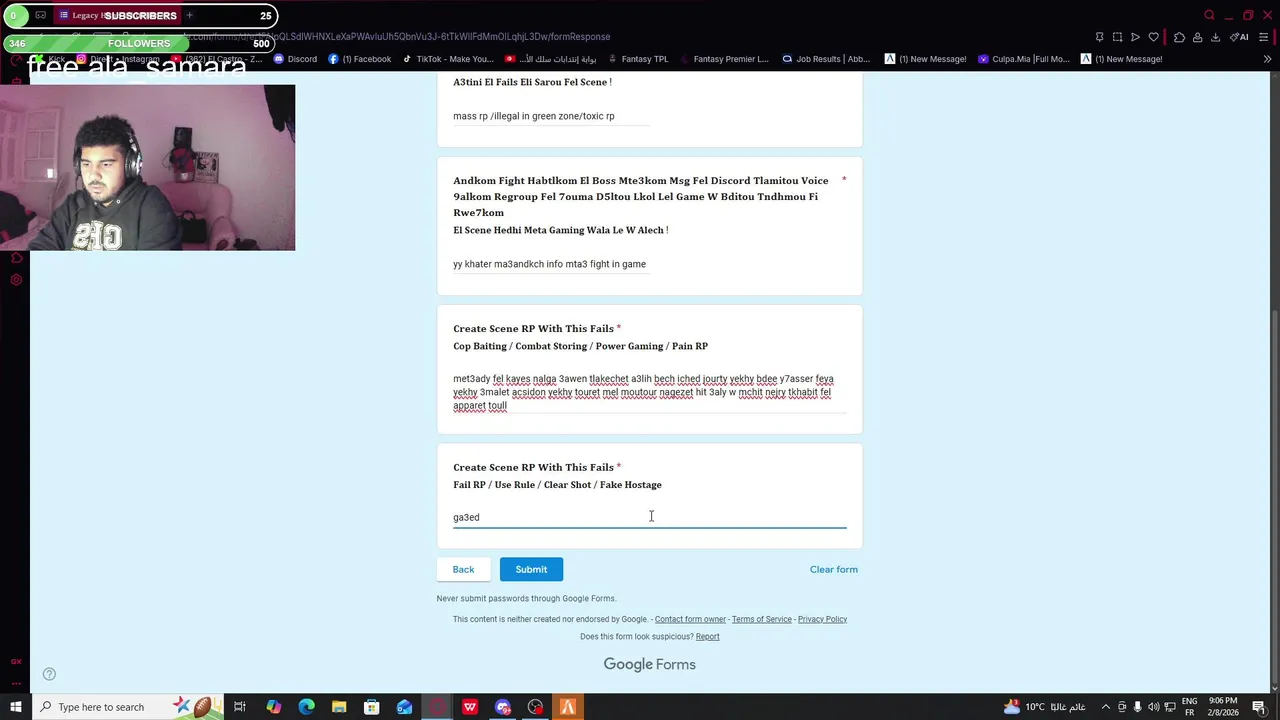The width and height of the screenshot is (1280, 720).
Task: Click the Google Forms logo
Action: [x=649, y=664]
